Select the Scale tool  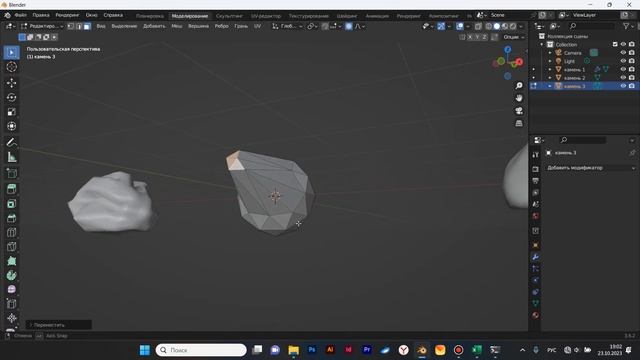tap(11, 112)
